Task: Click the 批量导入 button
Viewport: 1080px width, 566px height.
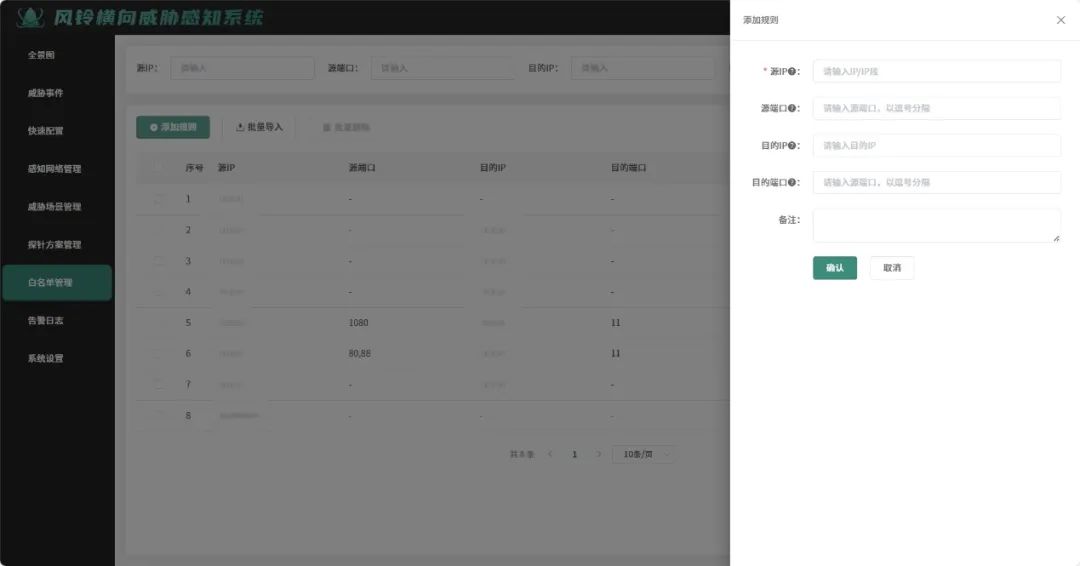Action: (259, 127)
